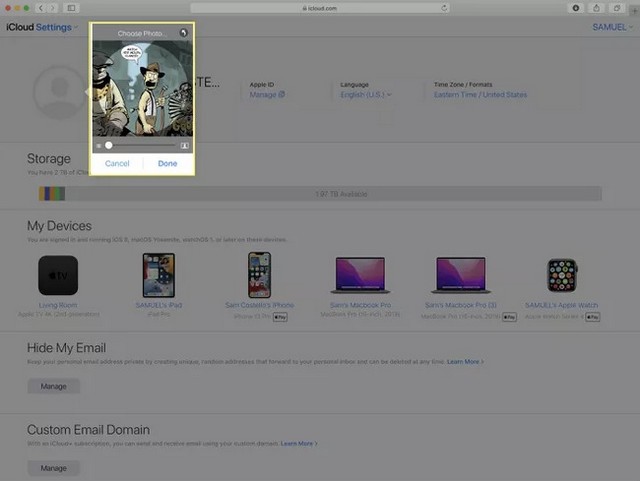
Task: Click Safari back navigation arrow
Action: tap(41, 8)
